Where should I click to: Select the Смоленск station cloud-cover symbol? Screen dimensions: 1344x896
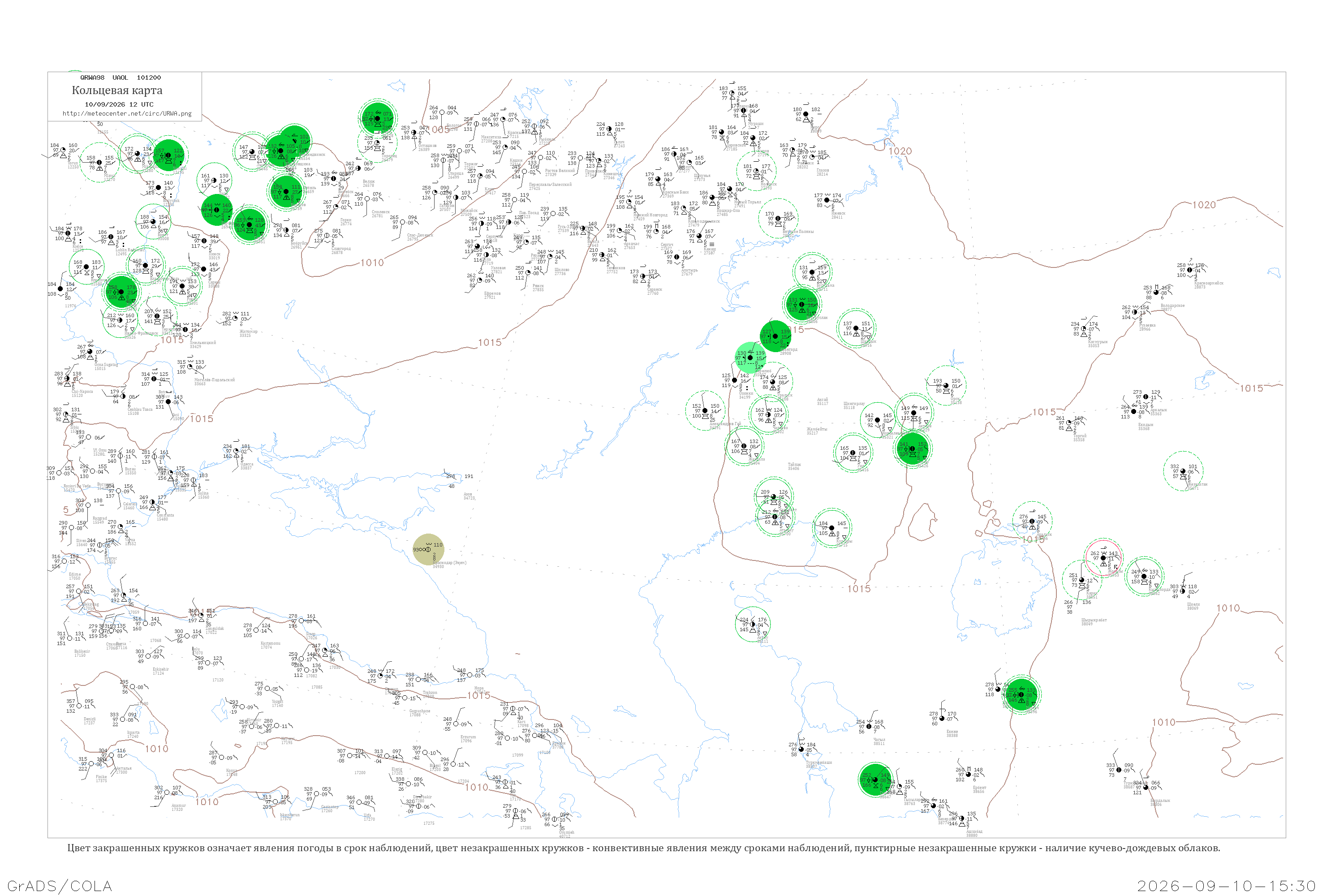[x=367, y=199]
